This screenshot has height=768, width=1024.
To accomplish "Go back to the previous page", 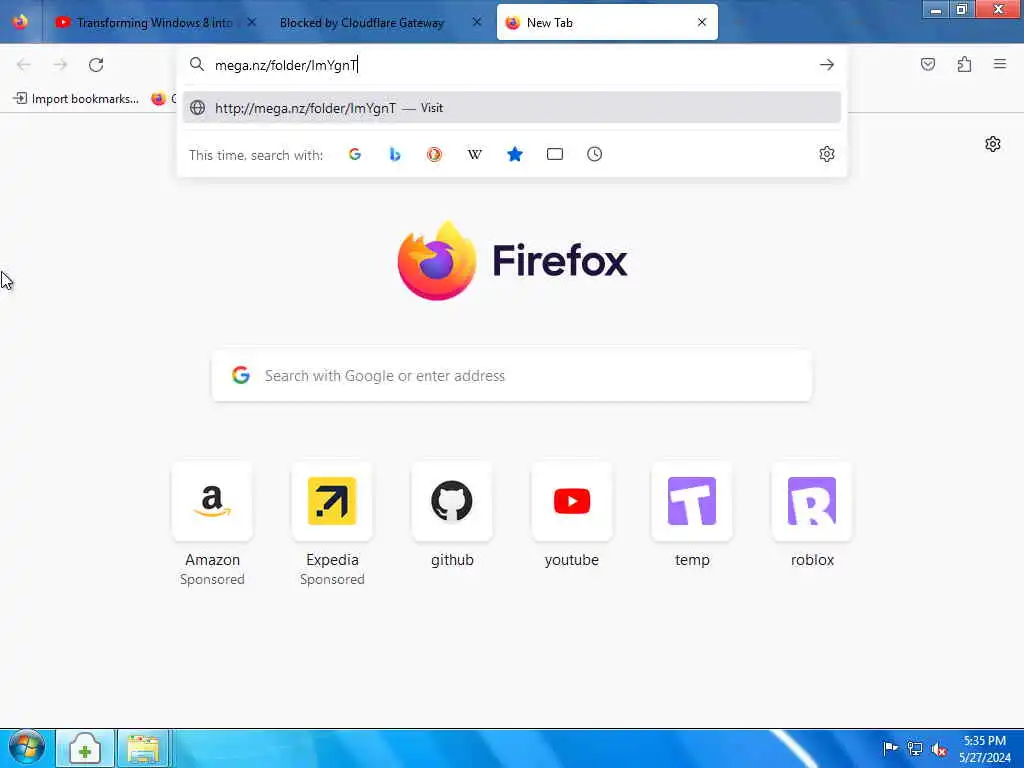I will (24, 65).
